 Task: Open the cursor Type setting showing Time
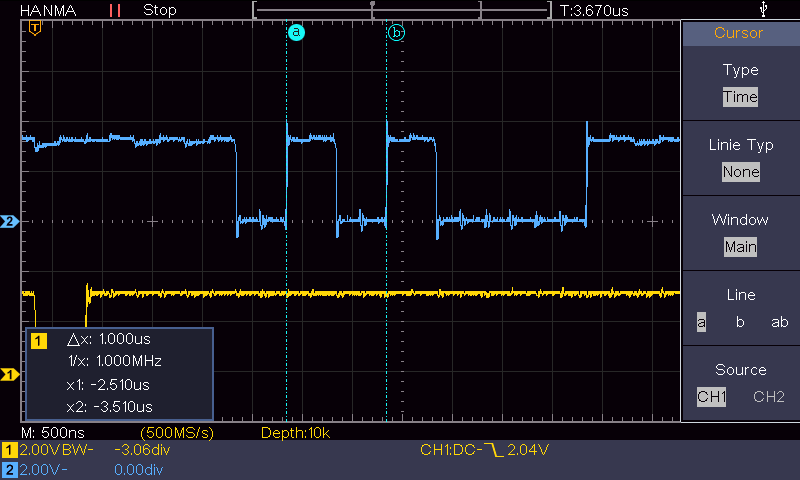pos(740,97)
